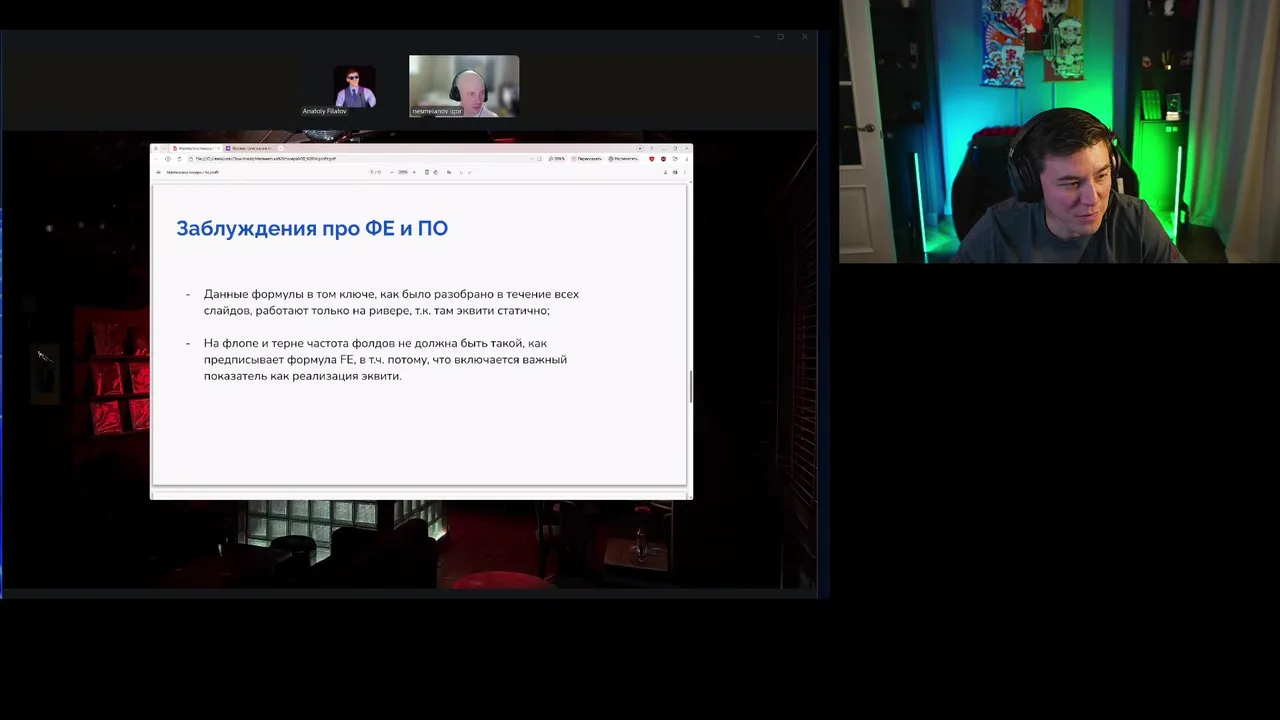
Task: Switch to the second browser tab
Action: (x=250, y=148)
